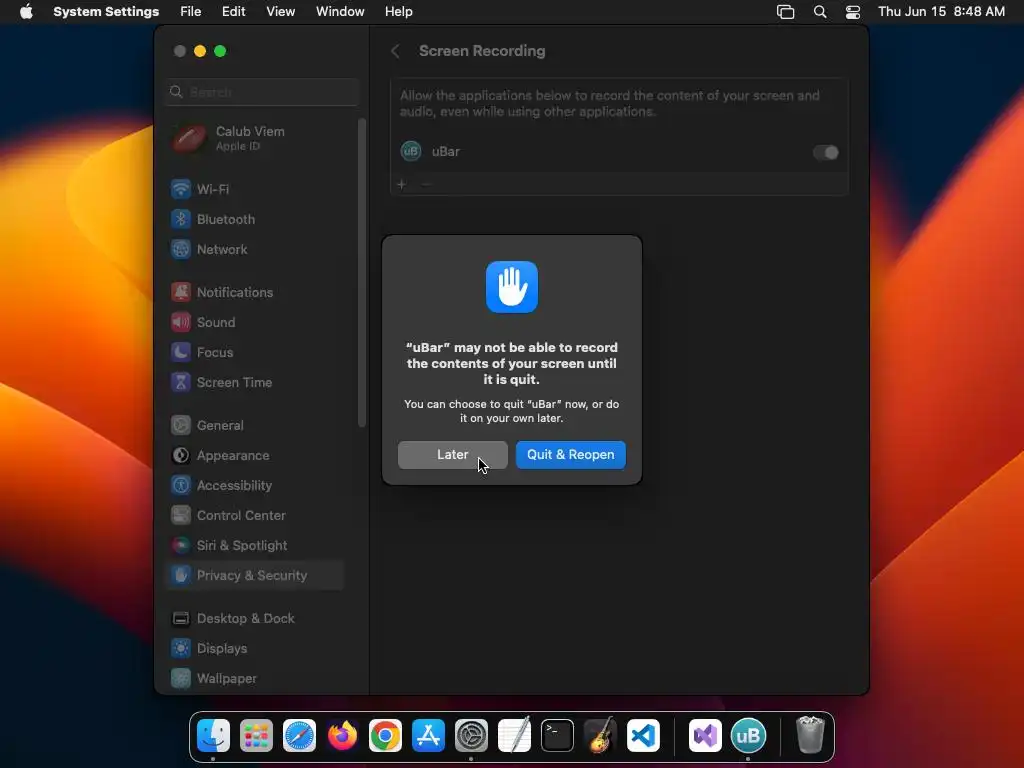Click the minus button under the app list
The image size is (1024, 768).
pyautogui.click(x=426, y=185)
